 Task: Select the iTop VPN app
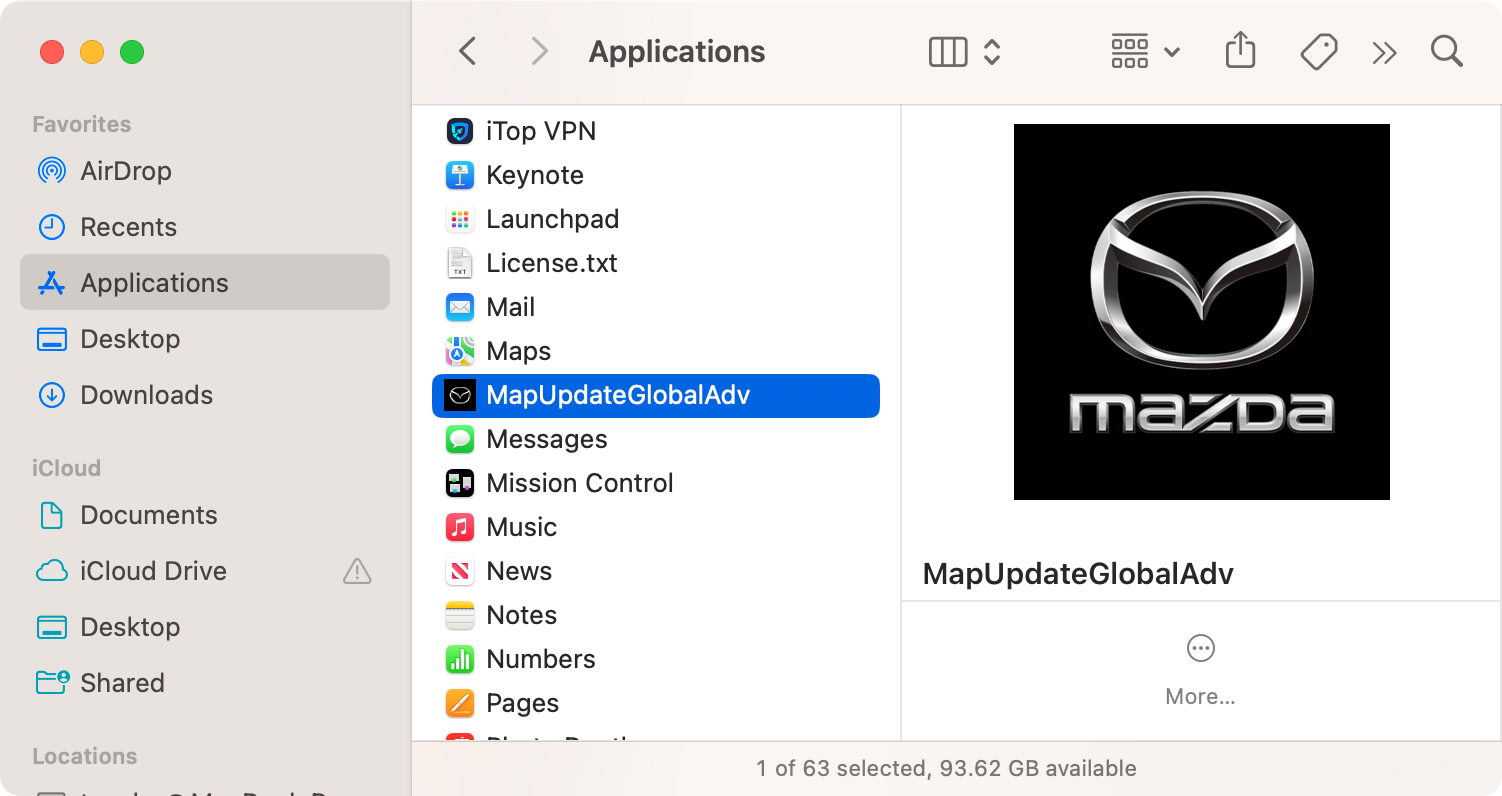point(656,131)
